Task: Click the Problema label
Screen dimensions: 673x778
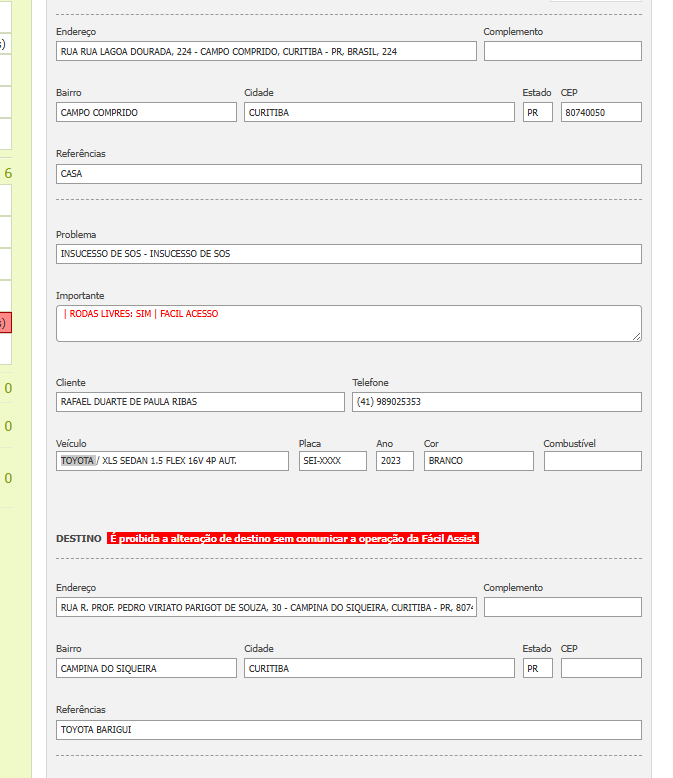Action: 76,234
